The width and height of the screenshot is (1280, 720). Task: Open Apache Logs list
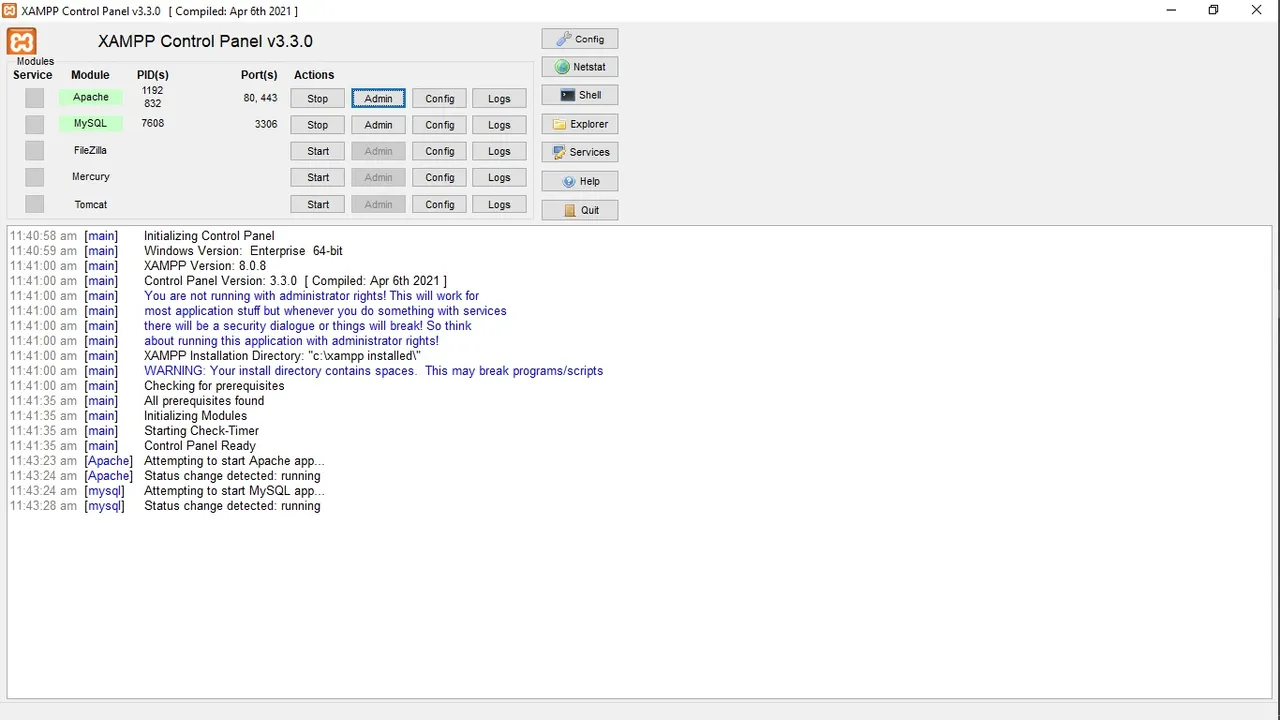pos(500,98)
